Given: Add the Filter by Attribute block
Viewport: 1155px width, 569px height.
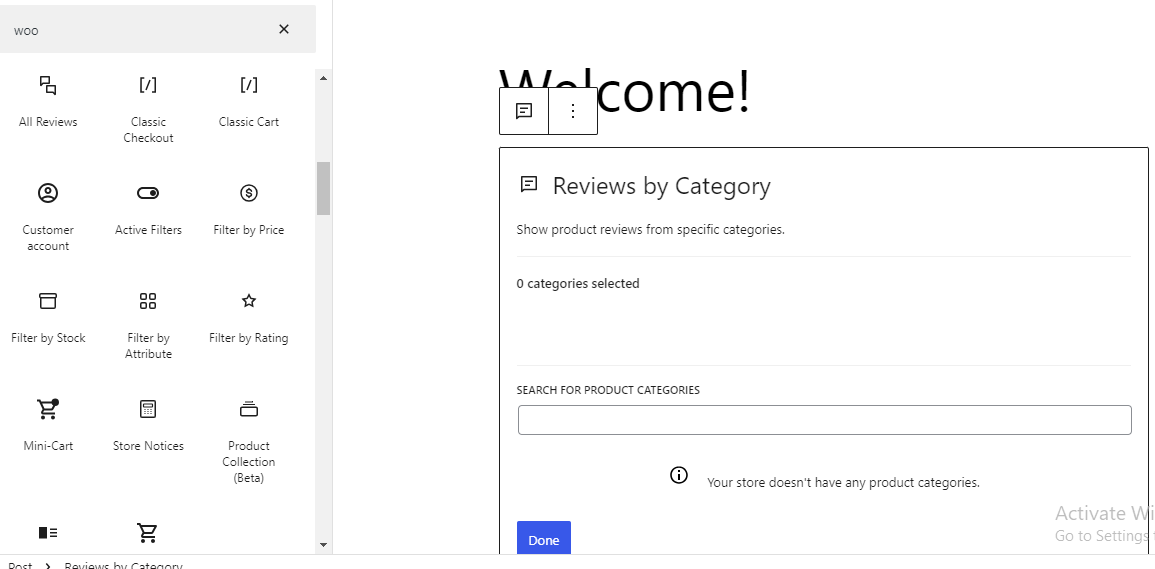Looking at the screenshot, I should click(148, 323).
